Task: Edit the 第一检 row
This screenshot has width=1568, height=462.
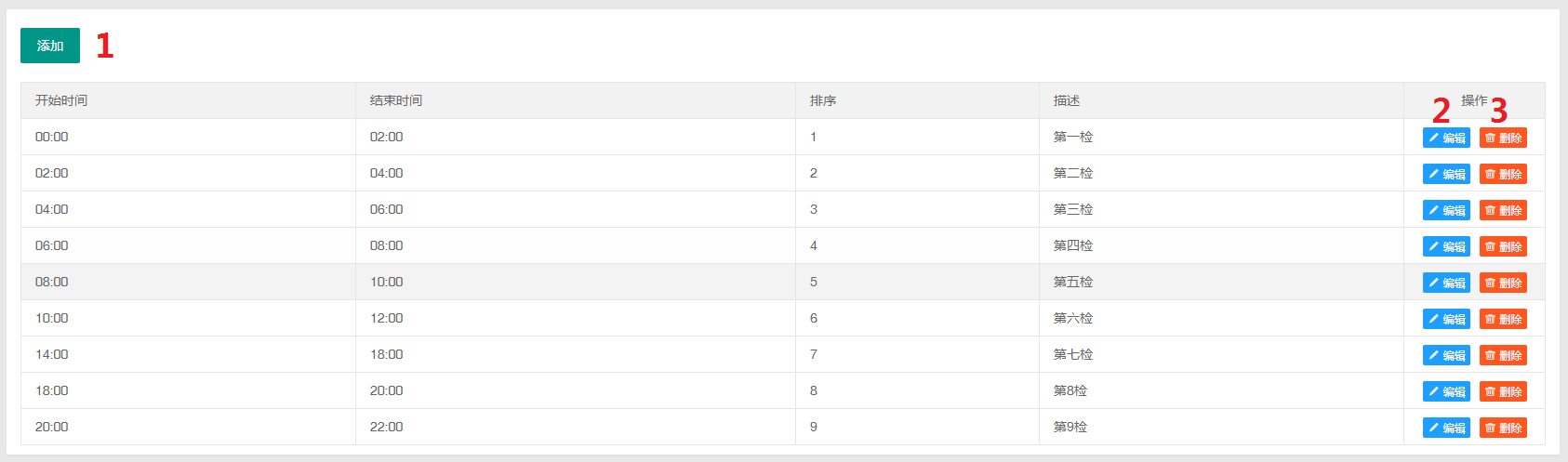Action: 1446,138
